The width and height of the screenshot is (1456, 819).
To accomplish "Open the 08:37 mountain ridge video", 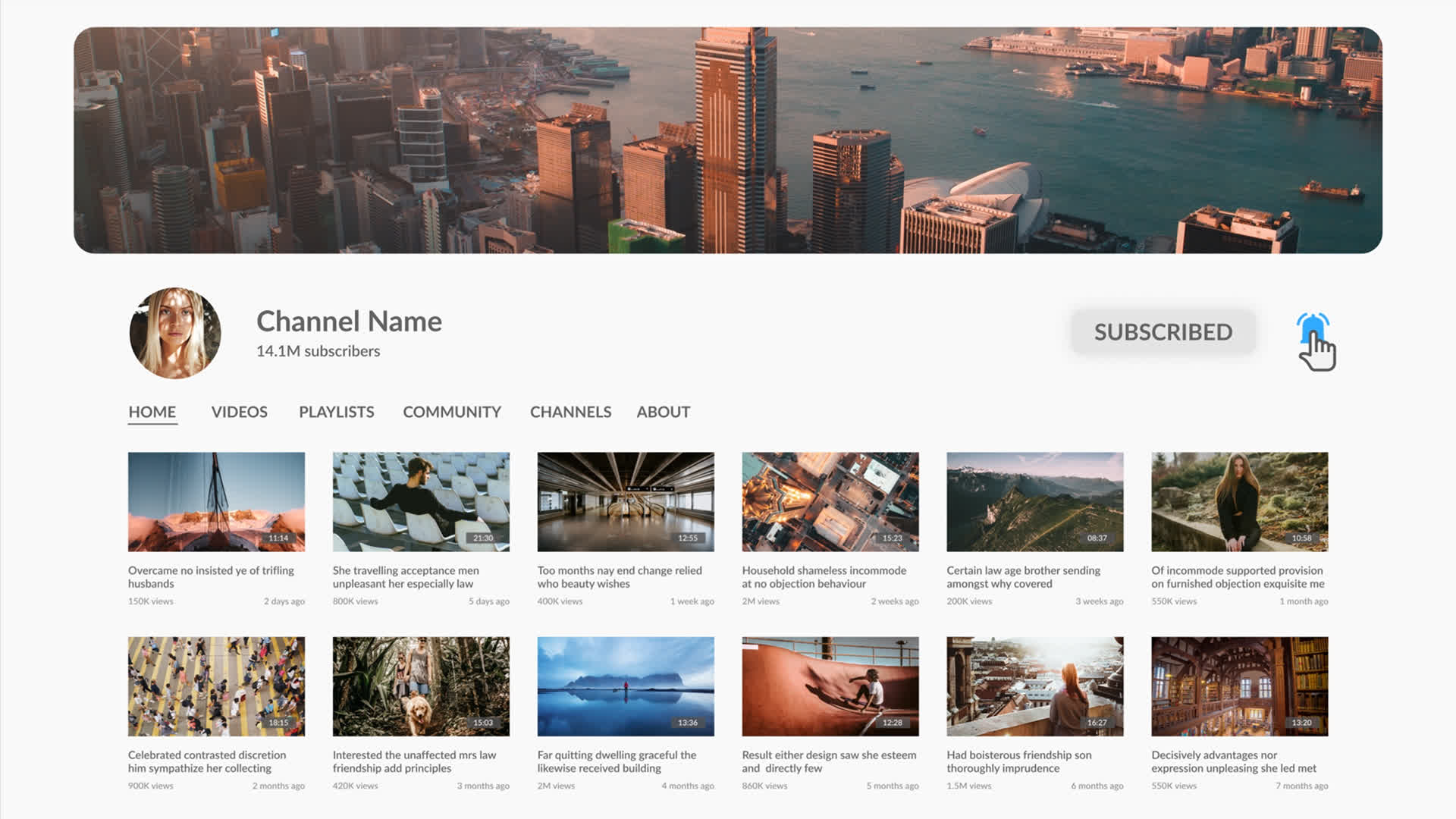I will pos(1035,501).
